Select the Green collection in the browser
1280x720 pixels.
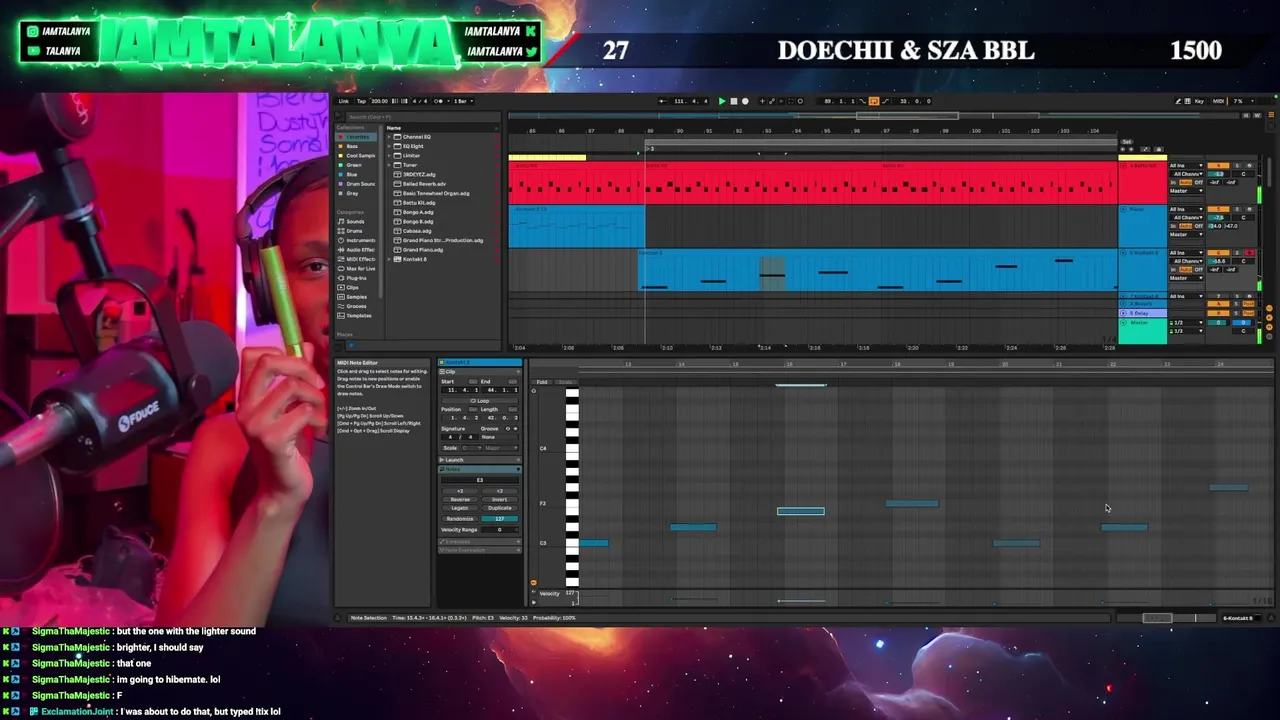click(x=357, y=165)
